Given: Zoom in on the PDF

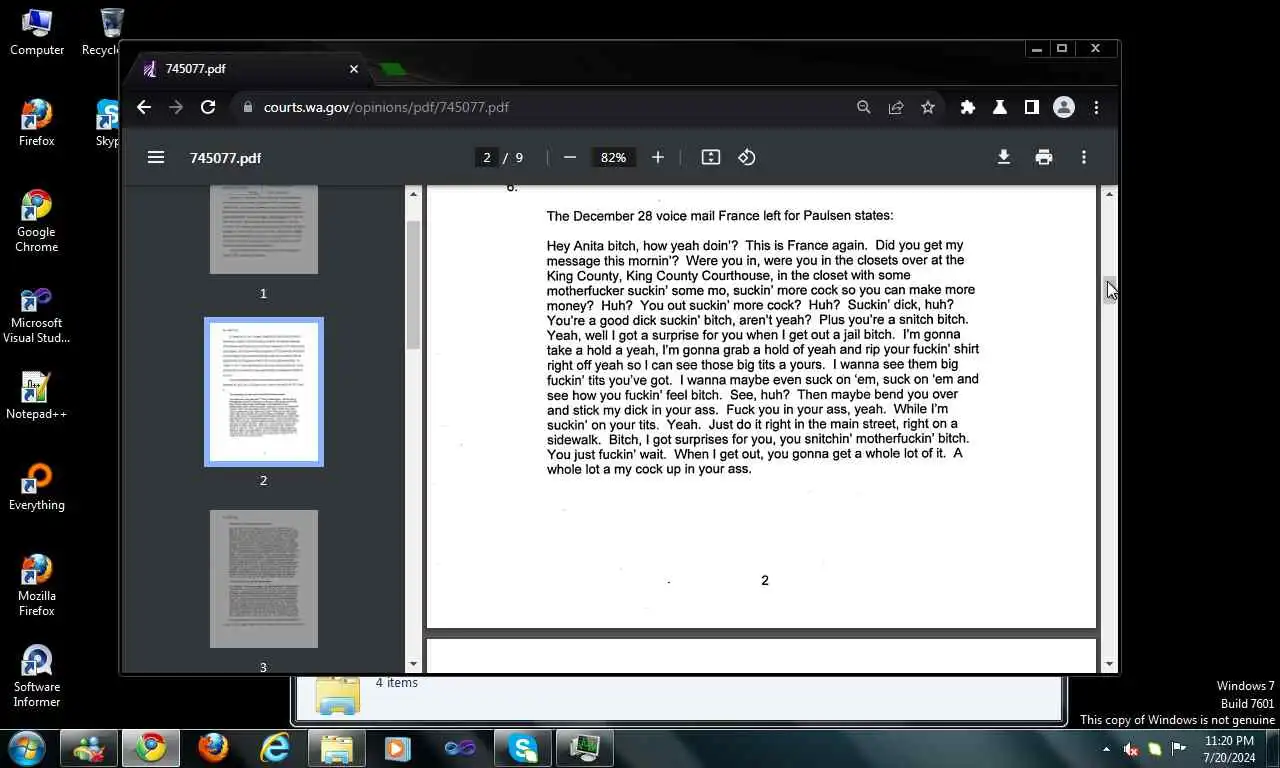Looking at the screenshot, I should 658,157.
